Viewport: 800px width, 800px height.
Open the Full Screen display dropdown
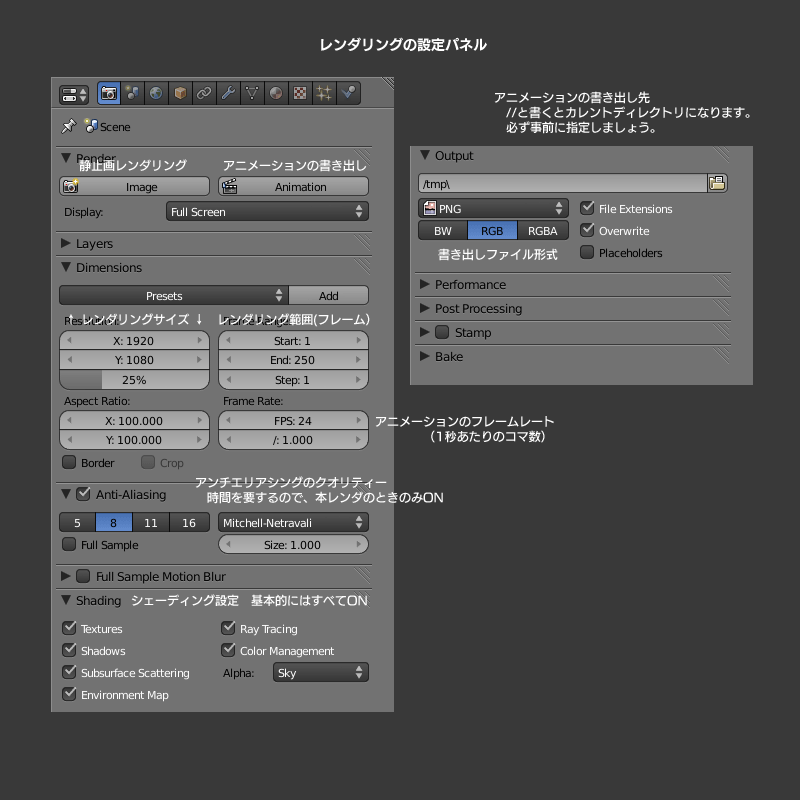[x=266, y=212]
